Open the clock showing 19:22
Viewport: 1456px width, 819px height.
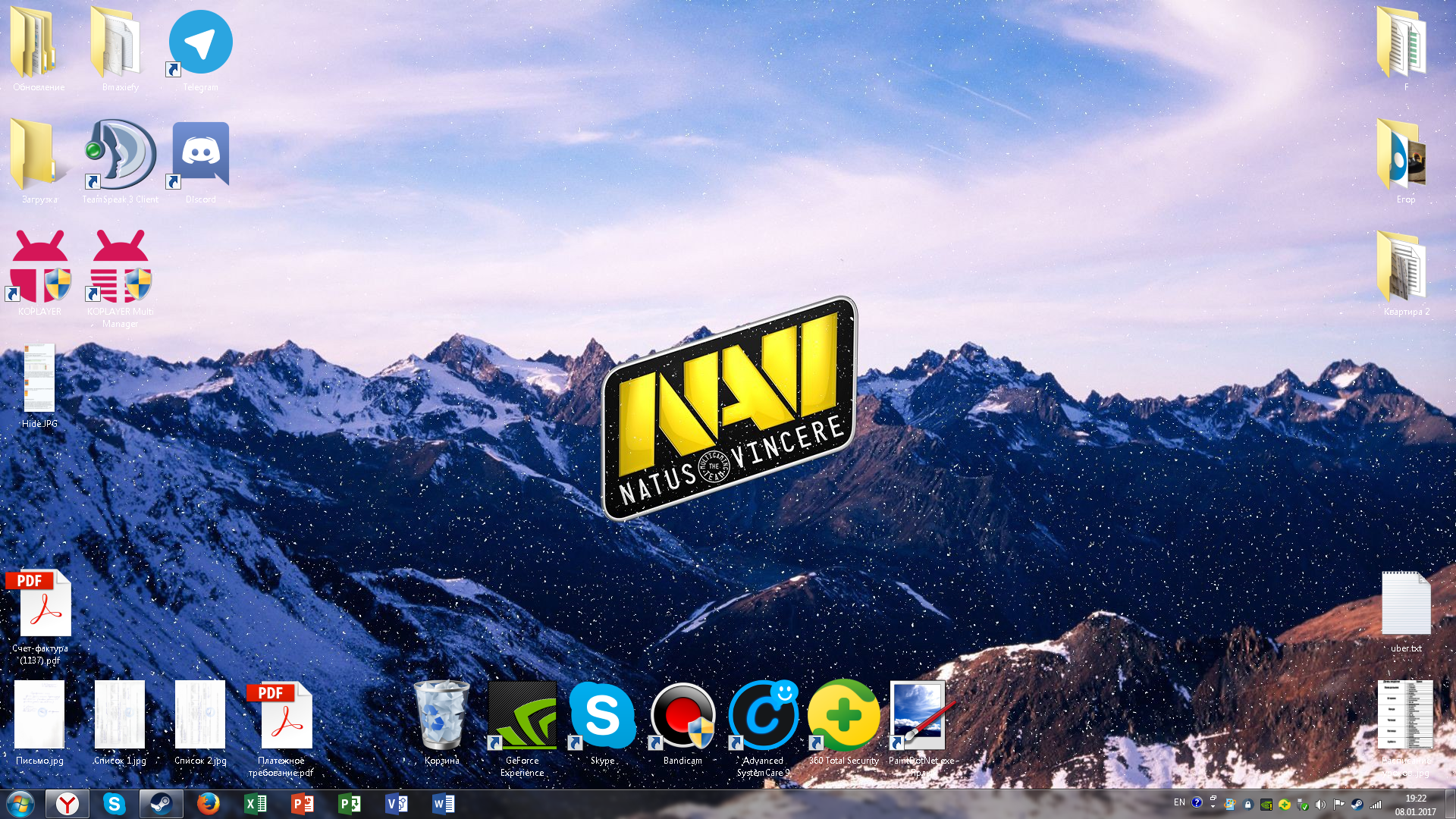pyautogui.click(x=1415, y=805)
